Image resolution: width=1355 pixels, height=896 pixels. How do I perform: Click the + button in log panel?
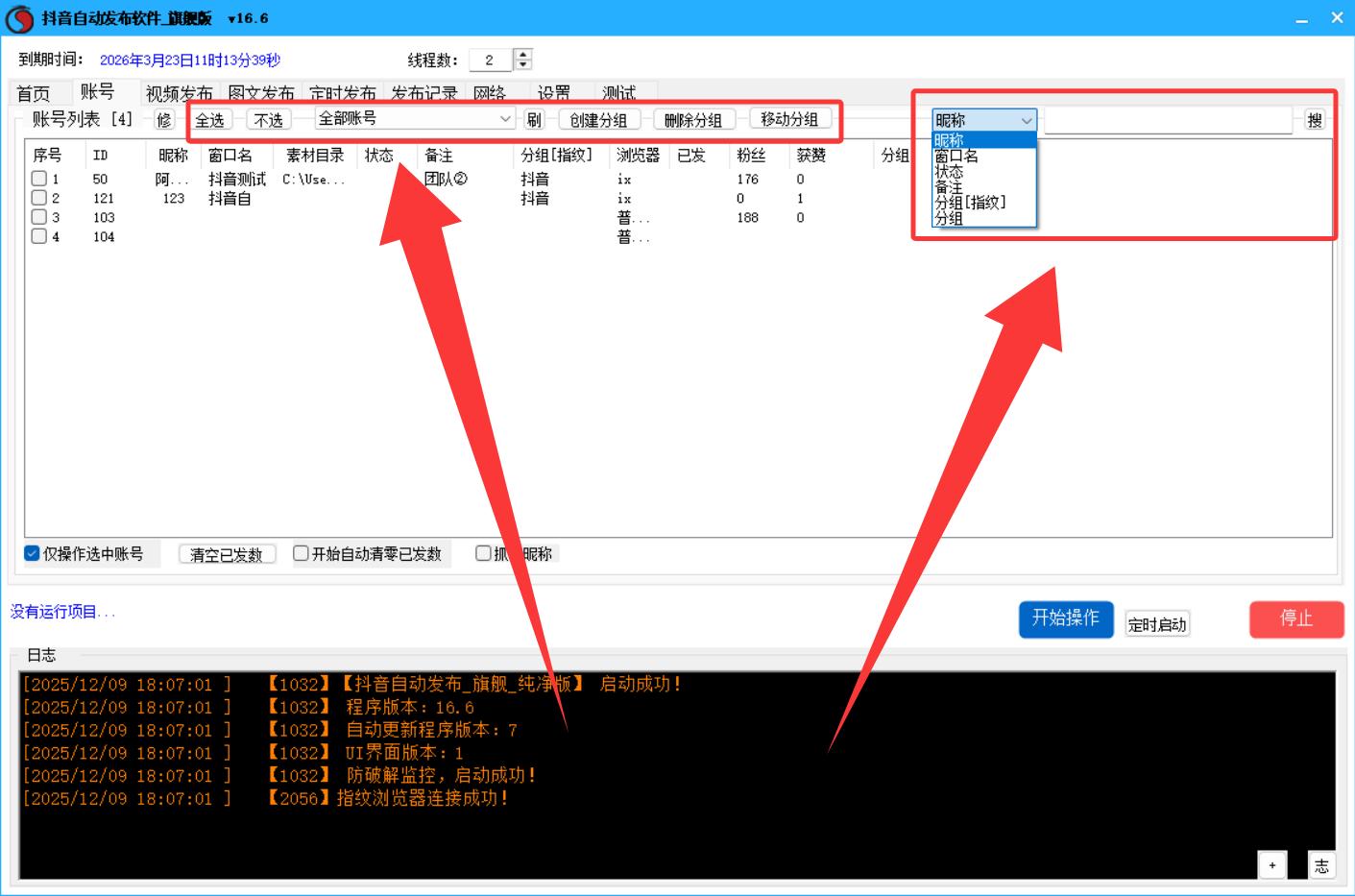tap(1272, 865)
